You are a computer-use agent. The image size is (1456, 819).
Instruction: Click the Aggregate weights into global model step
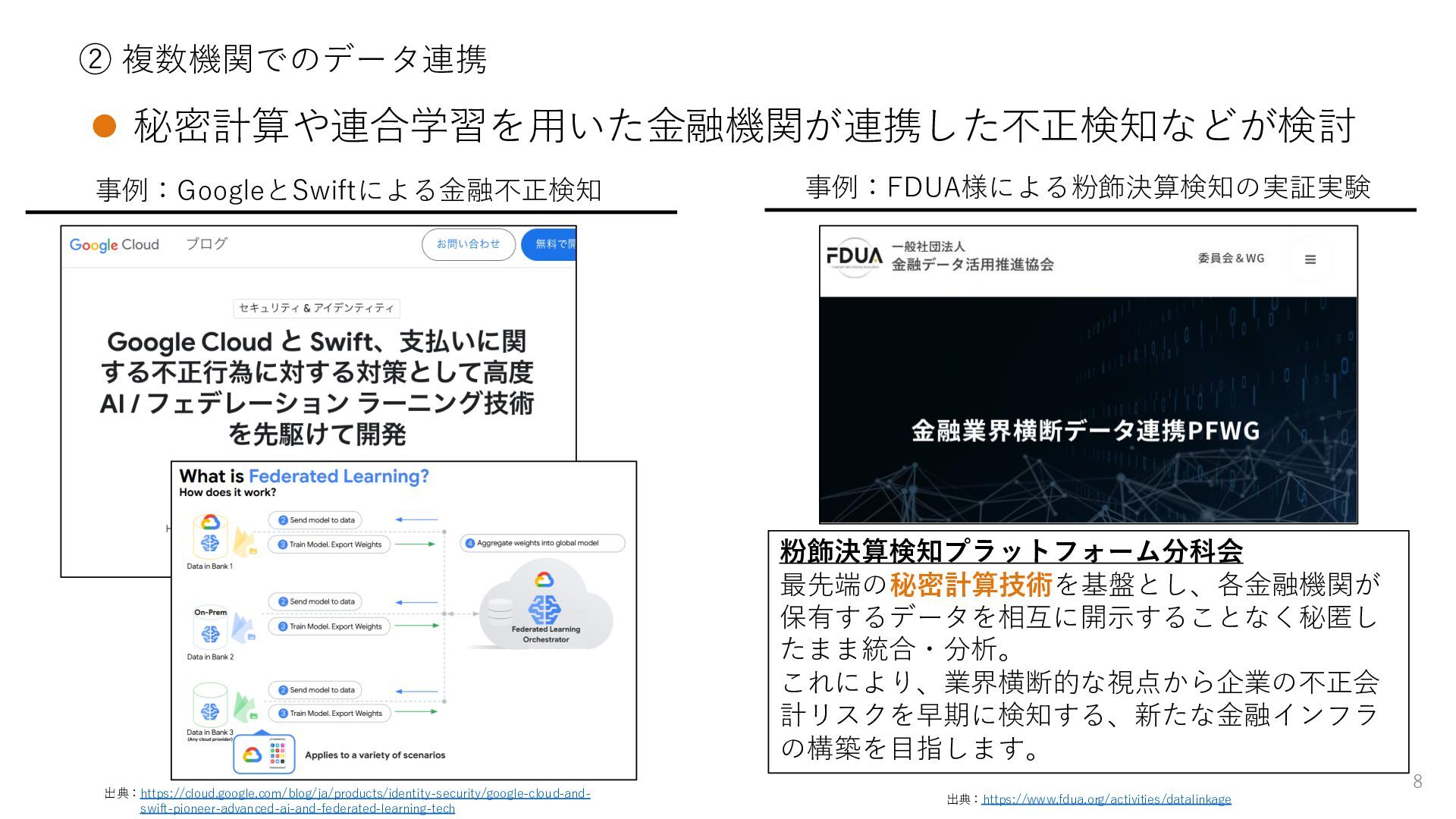click(x=541, y=543)
